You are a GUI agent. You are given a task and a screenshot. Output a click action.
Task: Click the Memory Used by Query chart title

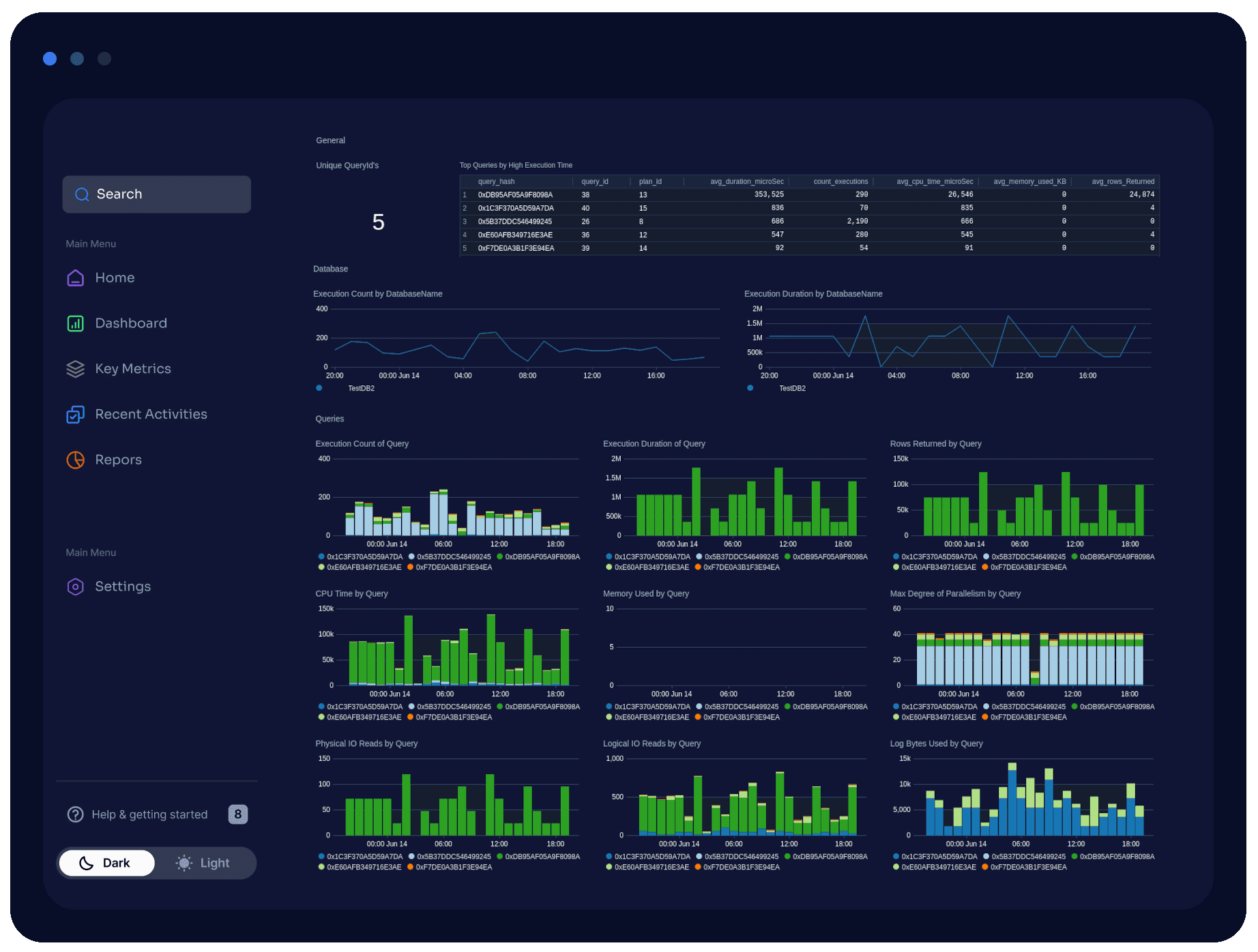[645, 594]
